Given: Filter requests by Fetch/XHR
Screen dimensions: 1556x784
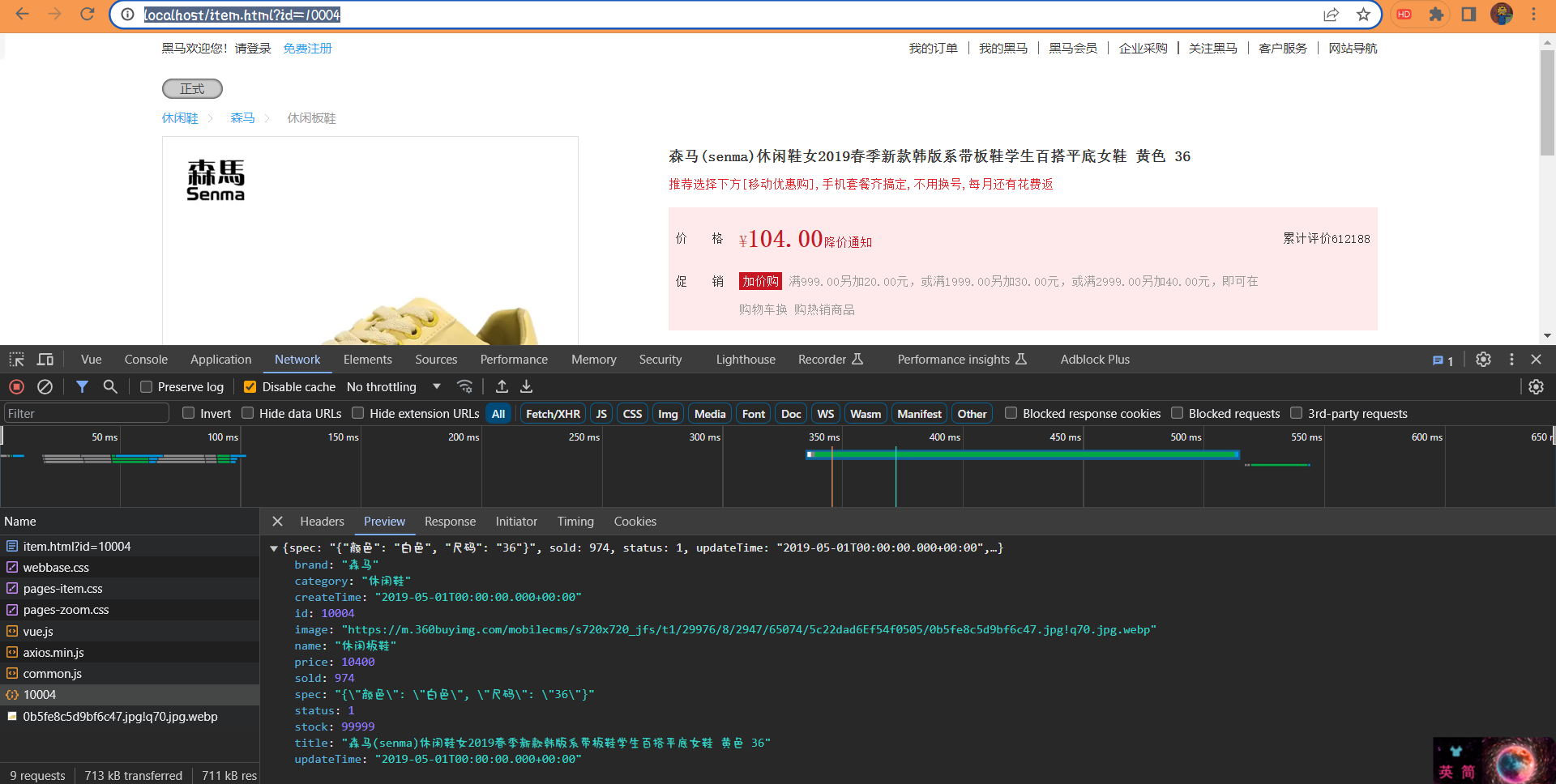Looking at the screenshot, I should point(553,414).
